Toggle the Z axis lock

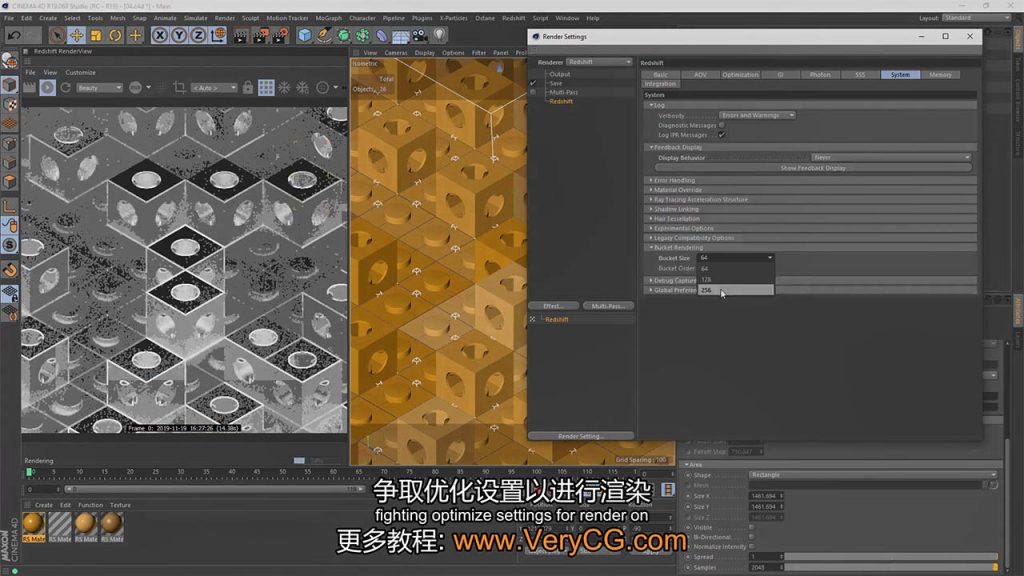pos(199,35)
